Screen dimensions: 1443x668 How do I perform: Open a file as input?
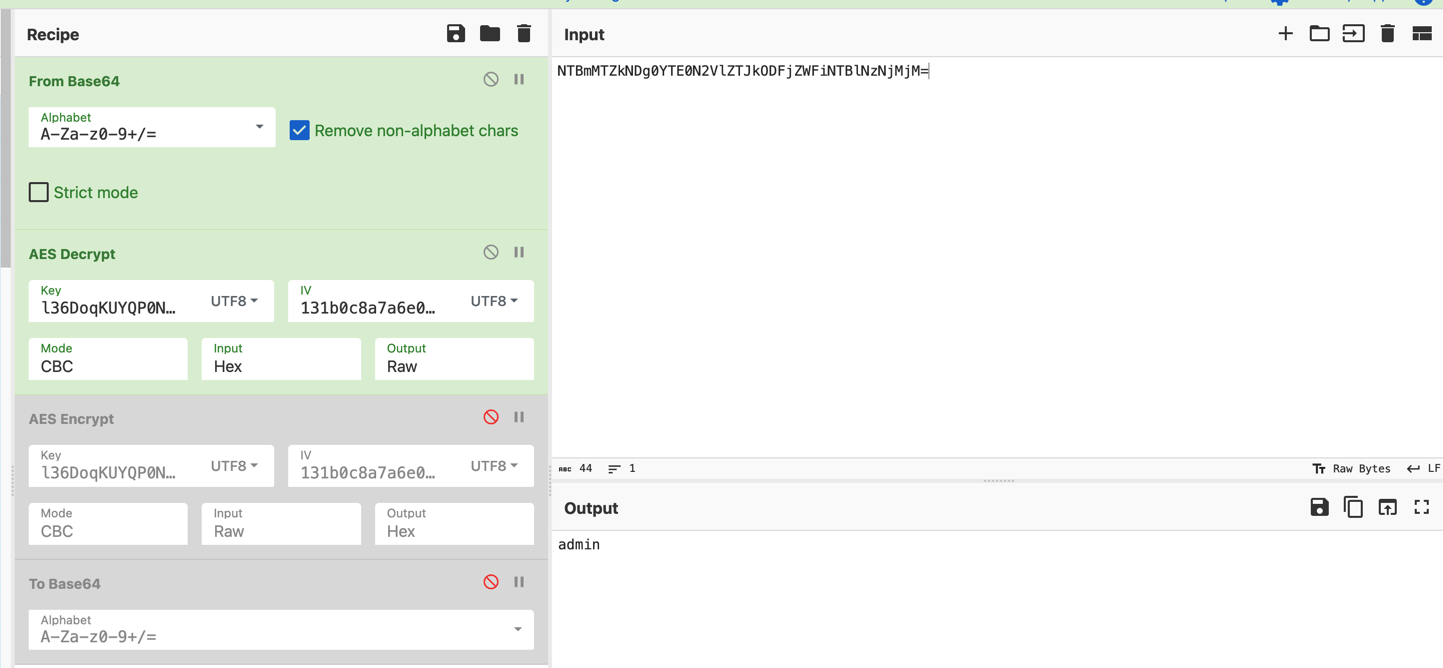pos(1319,34)
